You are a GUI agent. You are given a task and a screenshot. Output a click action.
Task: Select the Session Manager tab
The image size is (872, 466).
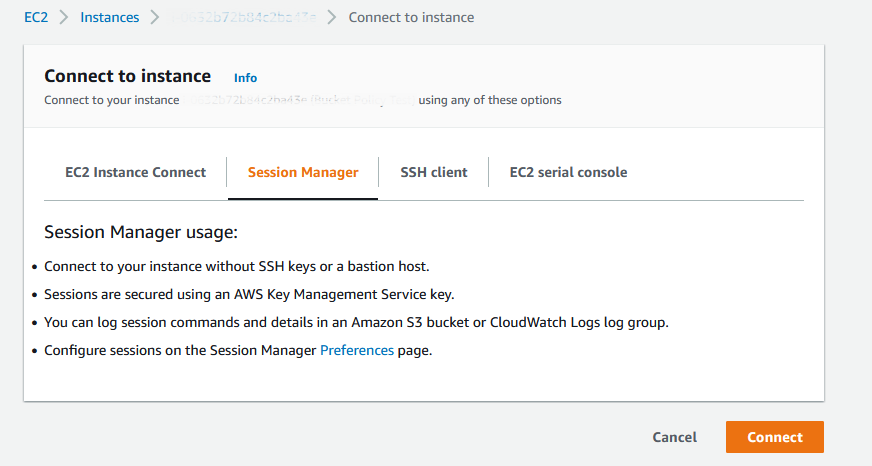pos(303,172)
